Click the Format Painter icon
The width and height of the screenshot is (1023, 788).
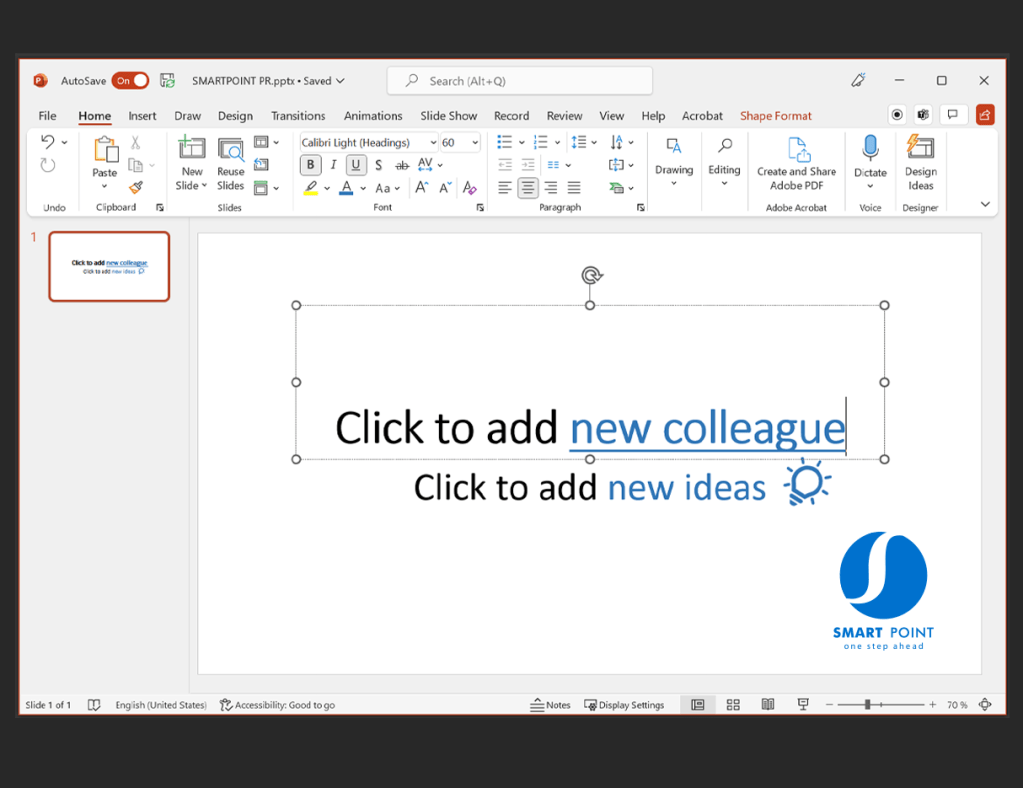(136, 188)
